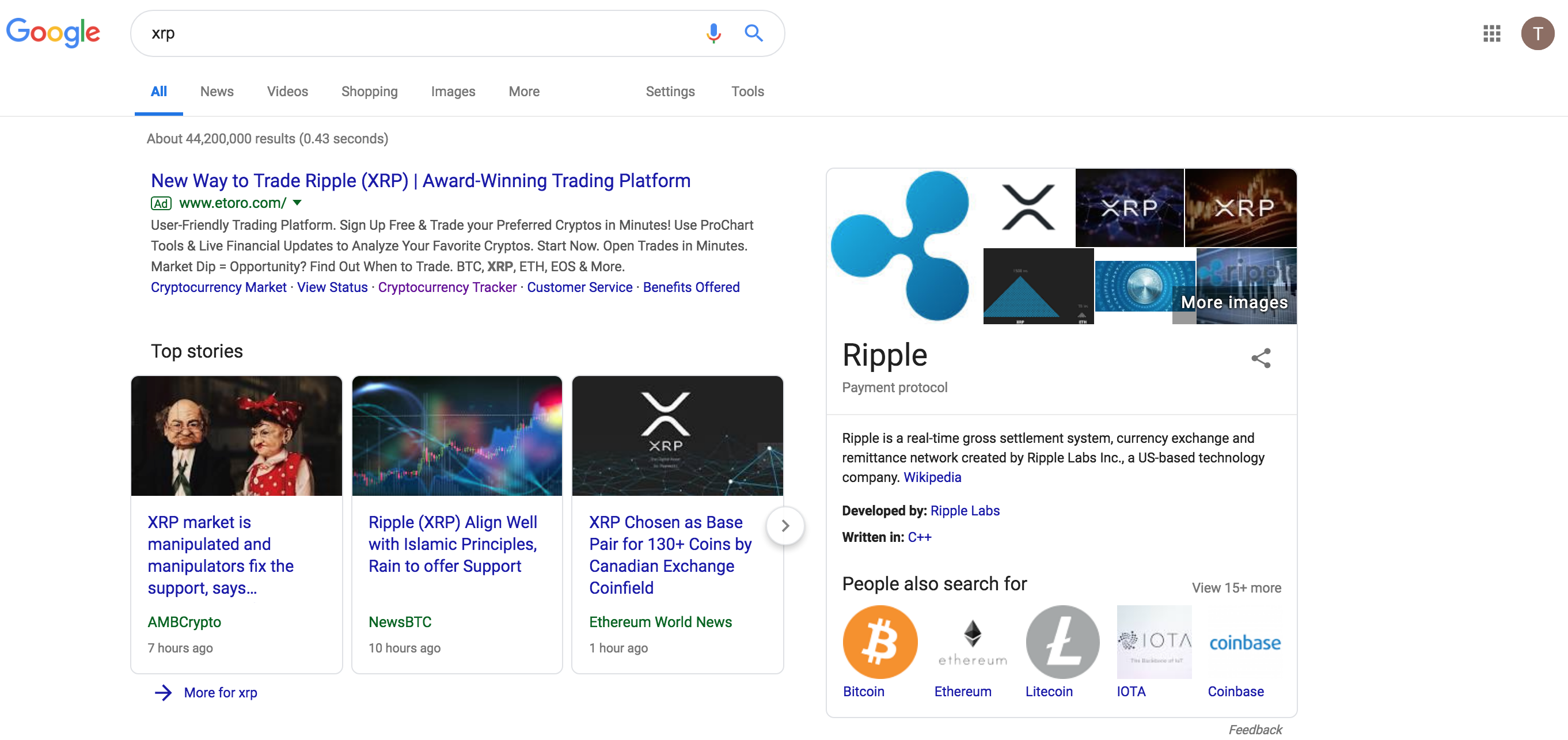
Task: Switch to the News tab
Action: pyautogui.click(x=217, y=92)
